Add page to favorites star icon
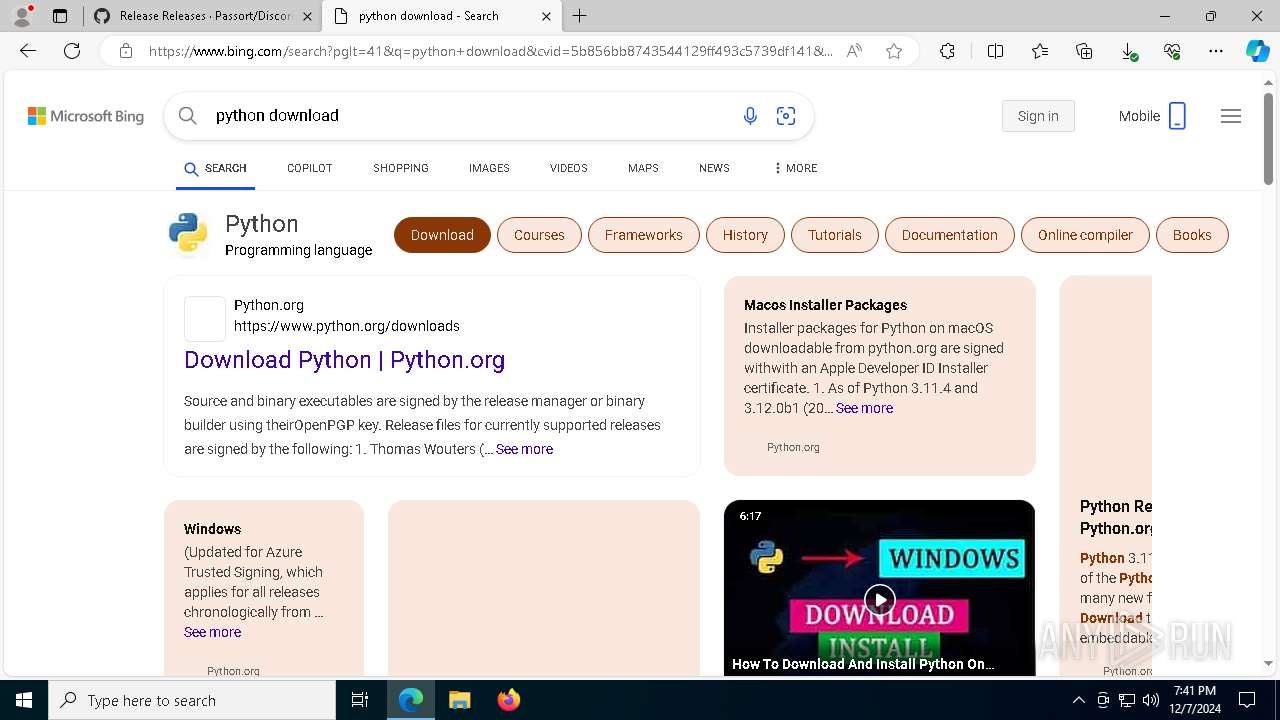Viewport: 1280px width, 720px height. coord(894,51)
